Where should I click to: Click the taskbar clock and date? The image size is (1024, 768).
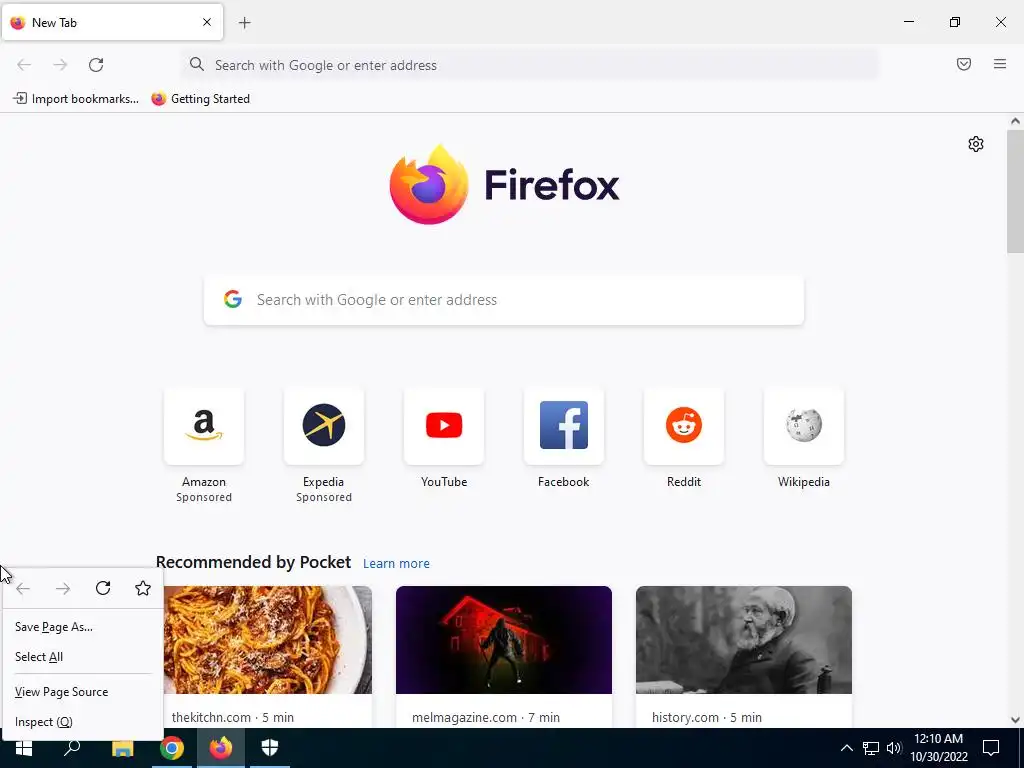(938, 748)
